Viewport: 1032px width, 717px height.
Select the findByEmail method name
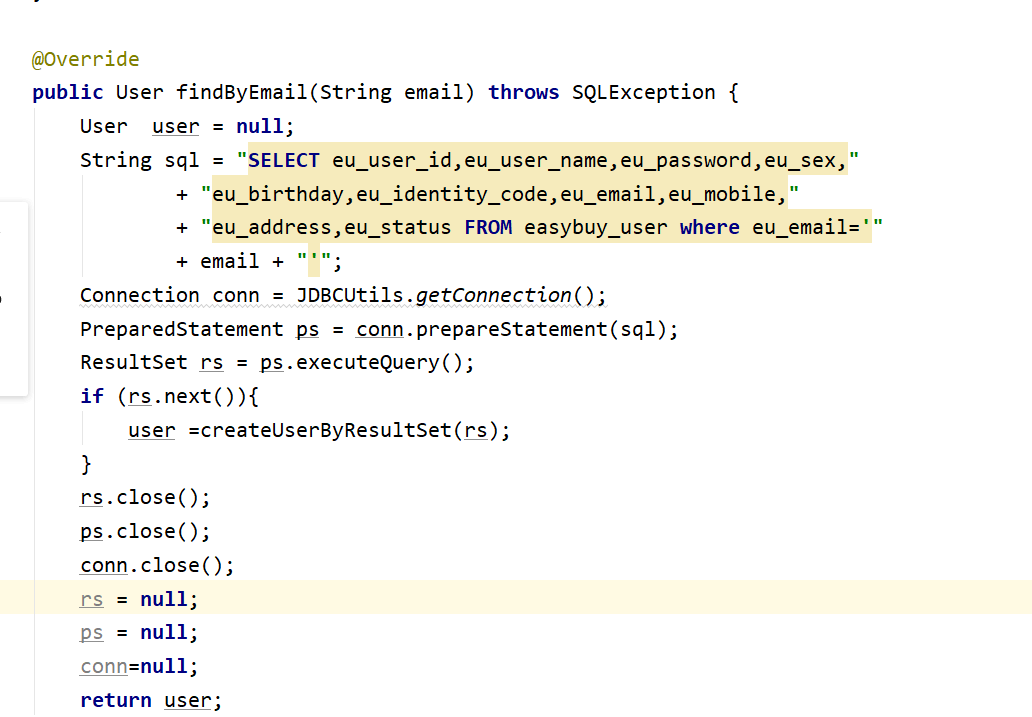pos(241,91)
